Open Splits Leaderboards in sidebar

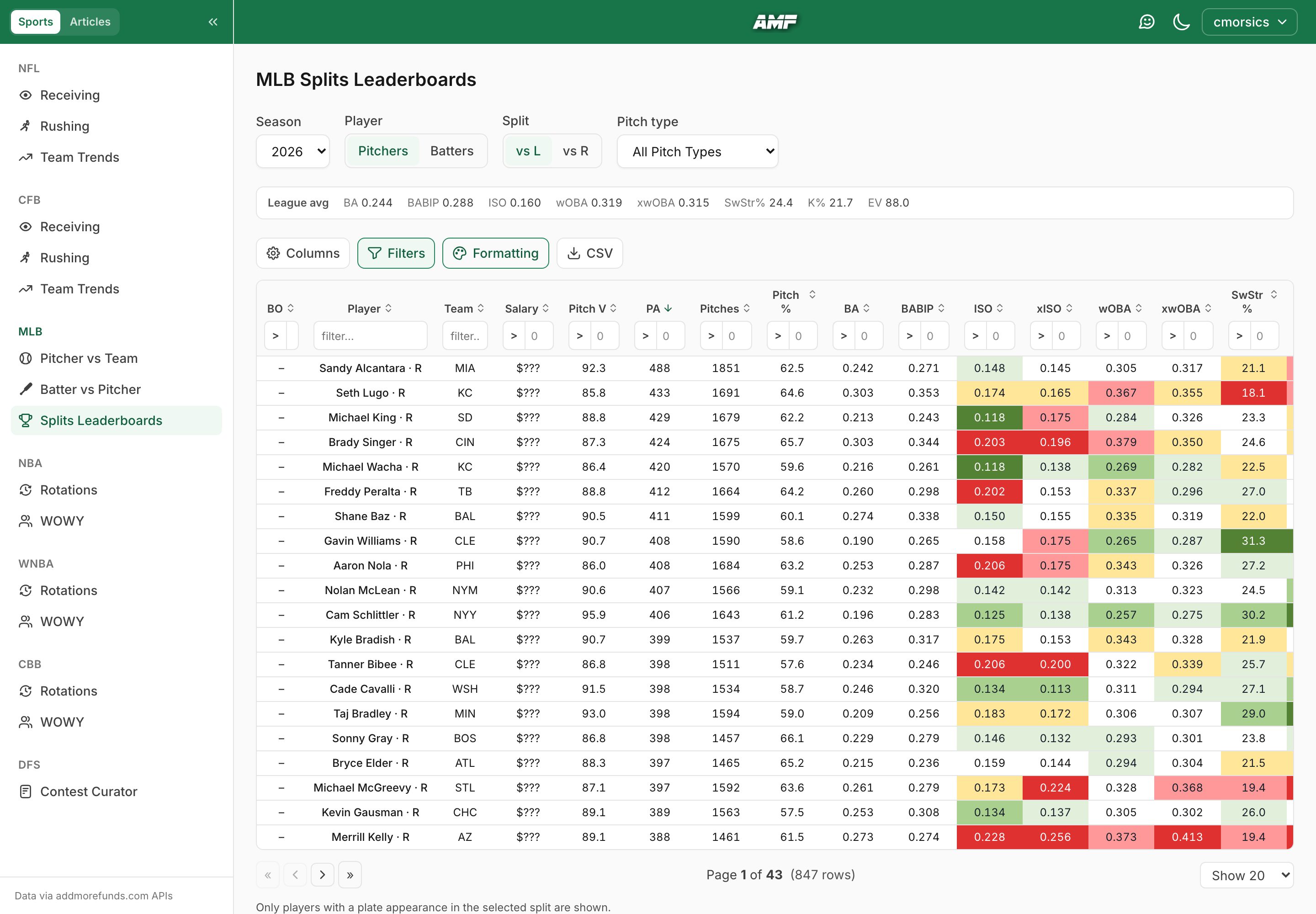(x=116, y=420)
